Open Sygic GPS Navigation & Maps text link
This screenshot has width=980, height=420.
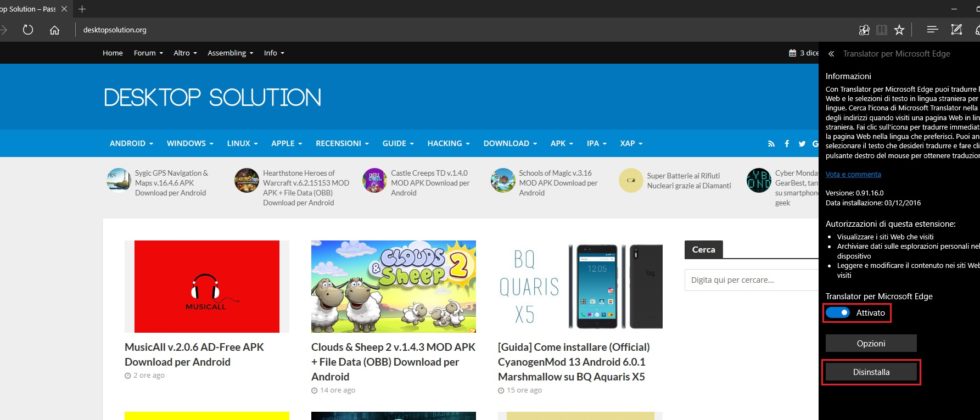[172, 182]
